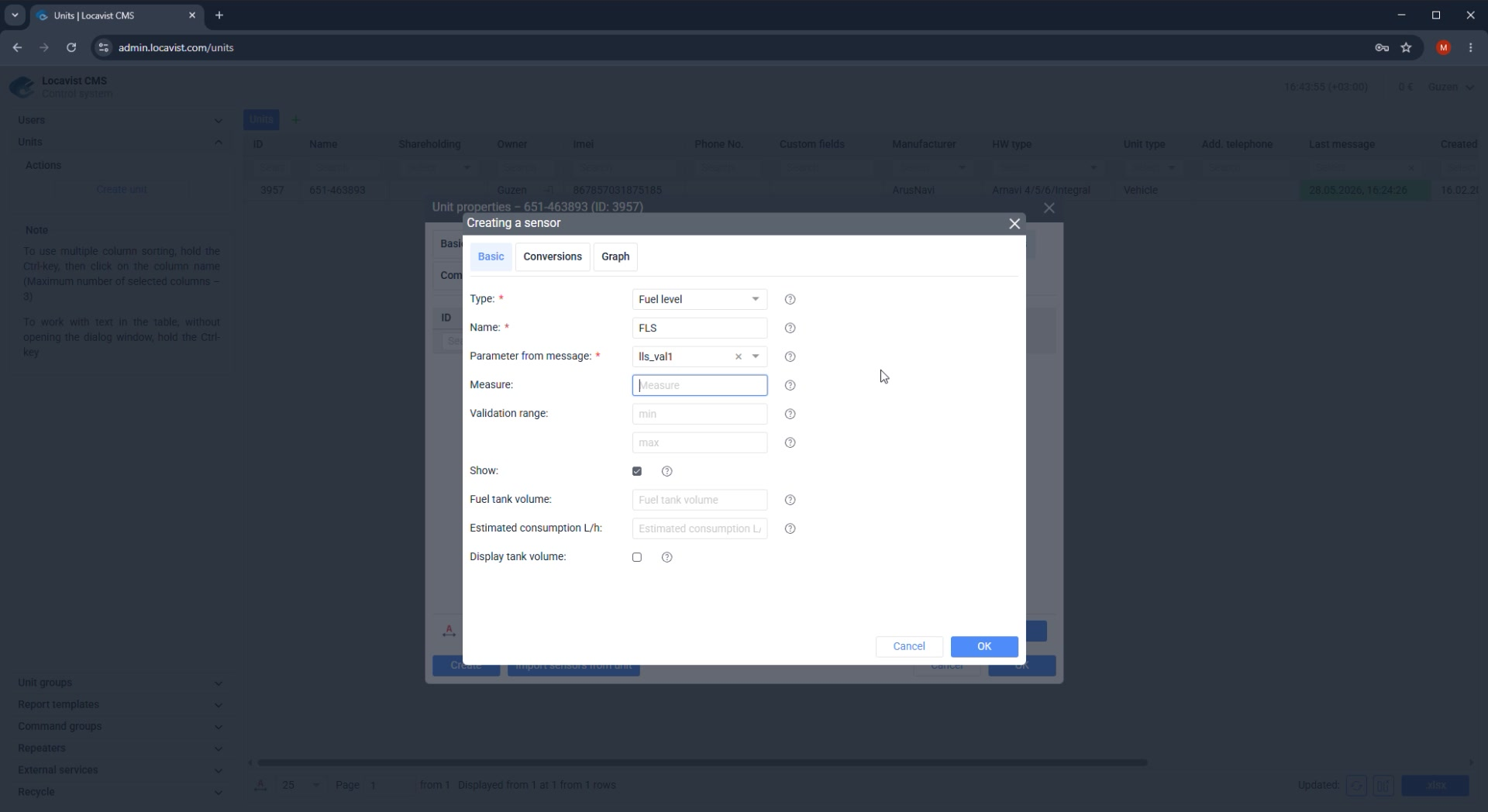The height and width of the screenshot is (812, 1488).
Task: Open password manager key icon
Action: click(1381, 47)
